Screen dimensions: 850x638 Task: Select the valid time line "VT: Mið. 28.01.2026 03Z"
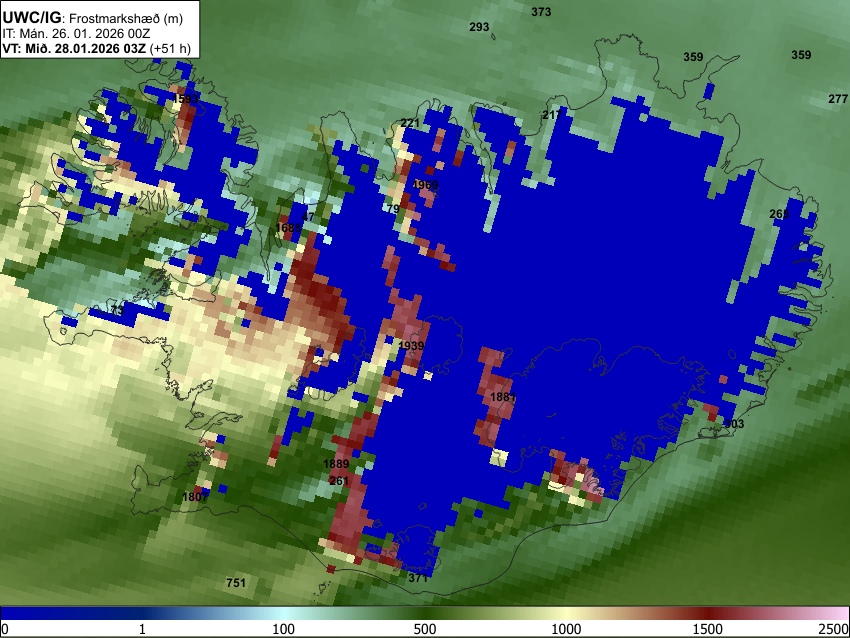click(74, 48)
